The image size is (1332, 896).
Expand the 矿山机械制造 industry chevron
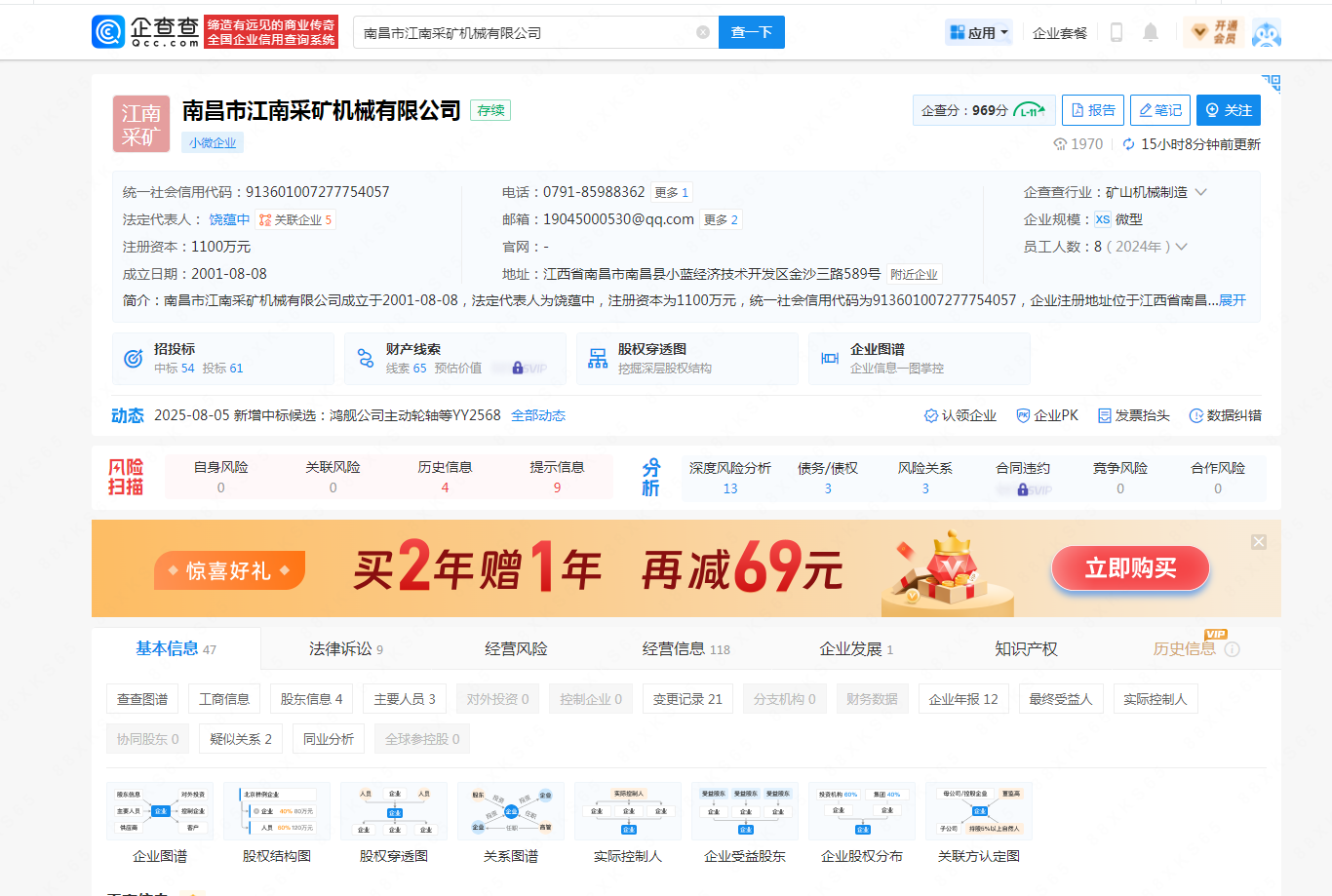pos(1201,192)
